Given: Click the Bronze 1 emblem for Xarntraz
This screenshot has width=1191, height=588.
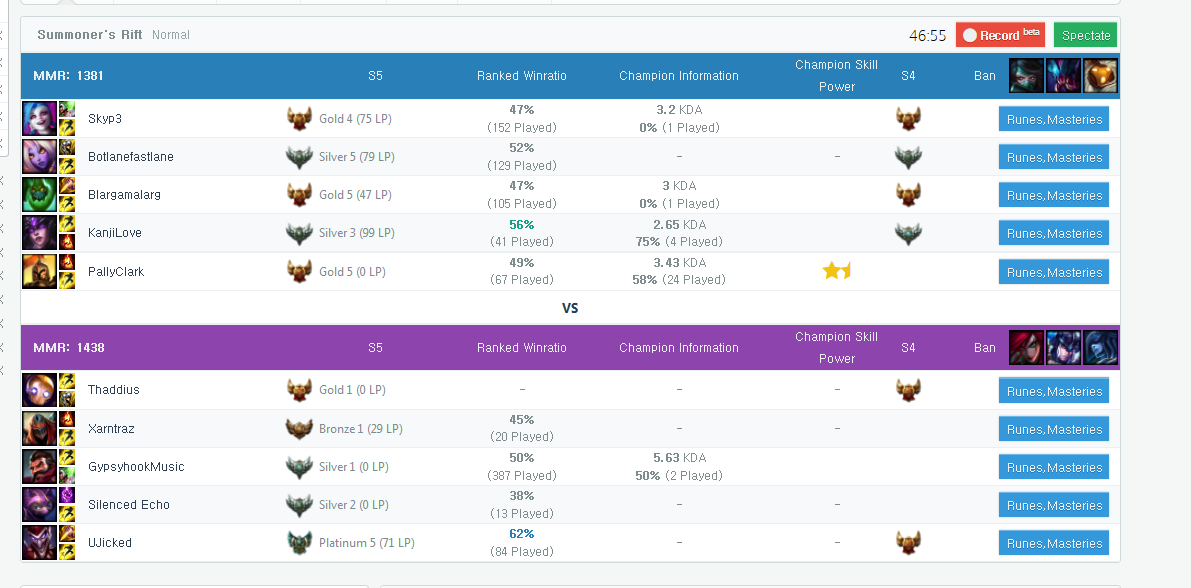Looking at the screenshot, I should (299, 428).
